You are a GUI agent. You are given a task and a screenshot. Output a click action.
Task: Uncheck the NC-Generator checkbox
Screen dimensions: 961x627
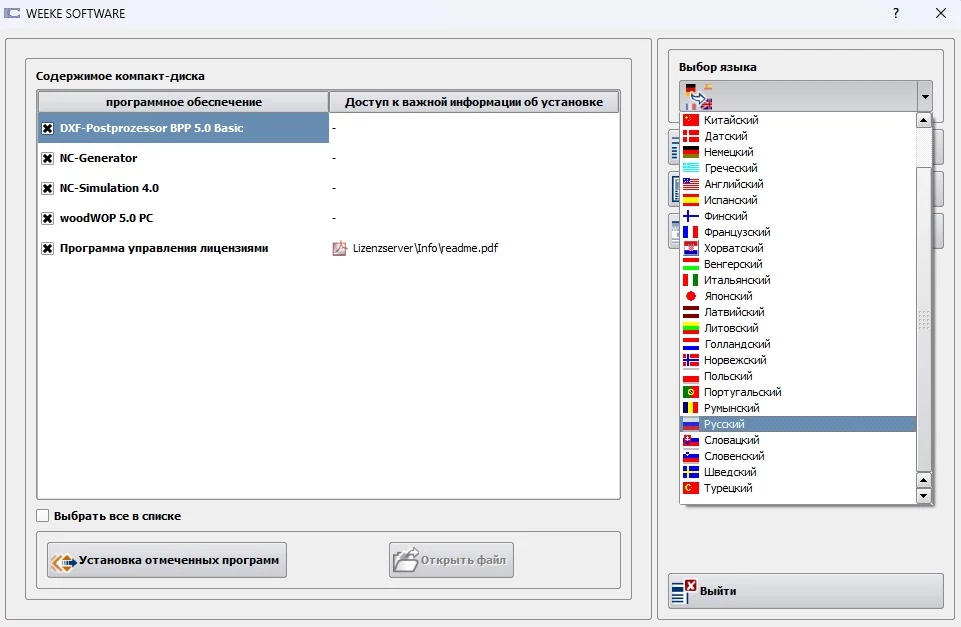pyautogui.click(x=47, y=158)
